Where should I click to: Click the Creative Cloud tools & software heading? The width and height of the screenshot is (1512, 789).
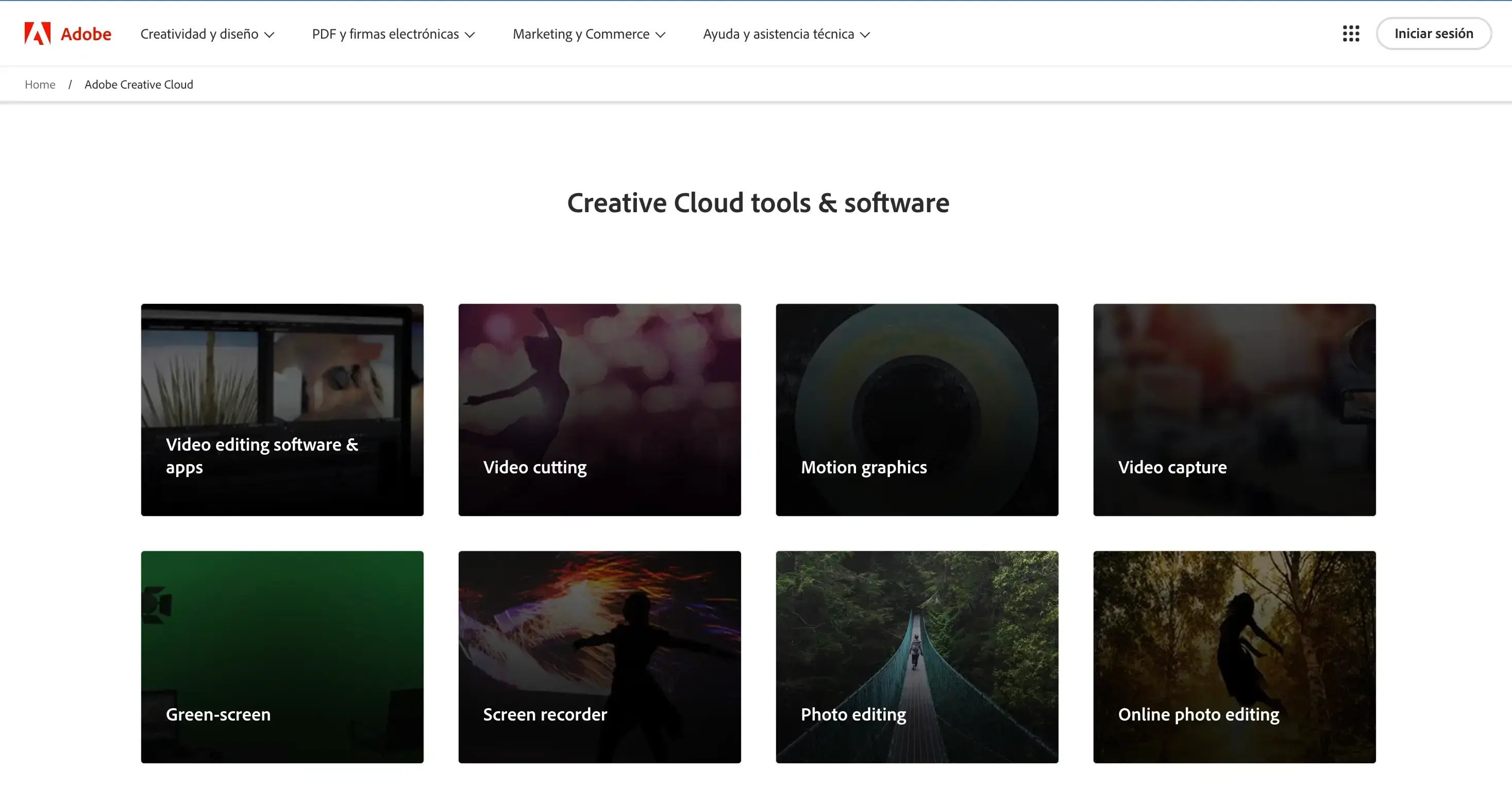click(x=758, y=203)
